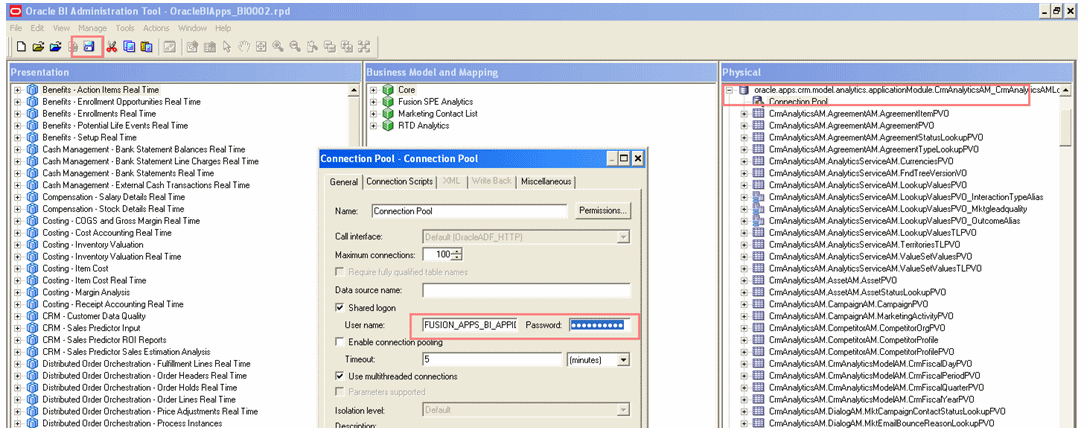The width and height of the screenshot is (1087, 428).
Task: Open the Tools menu
Action: click(x=125, y=28)
